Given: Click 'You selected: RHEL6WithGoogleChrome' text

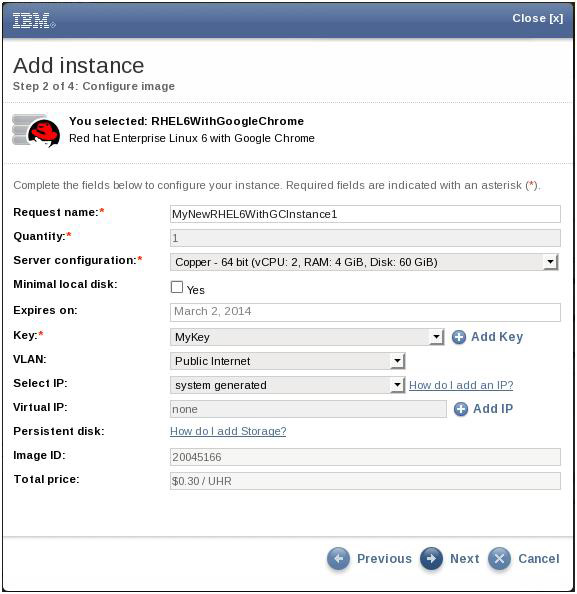Looking at the screenshot, I should [x=186, y=121].
